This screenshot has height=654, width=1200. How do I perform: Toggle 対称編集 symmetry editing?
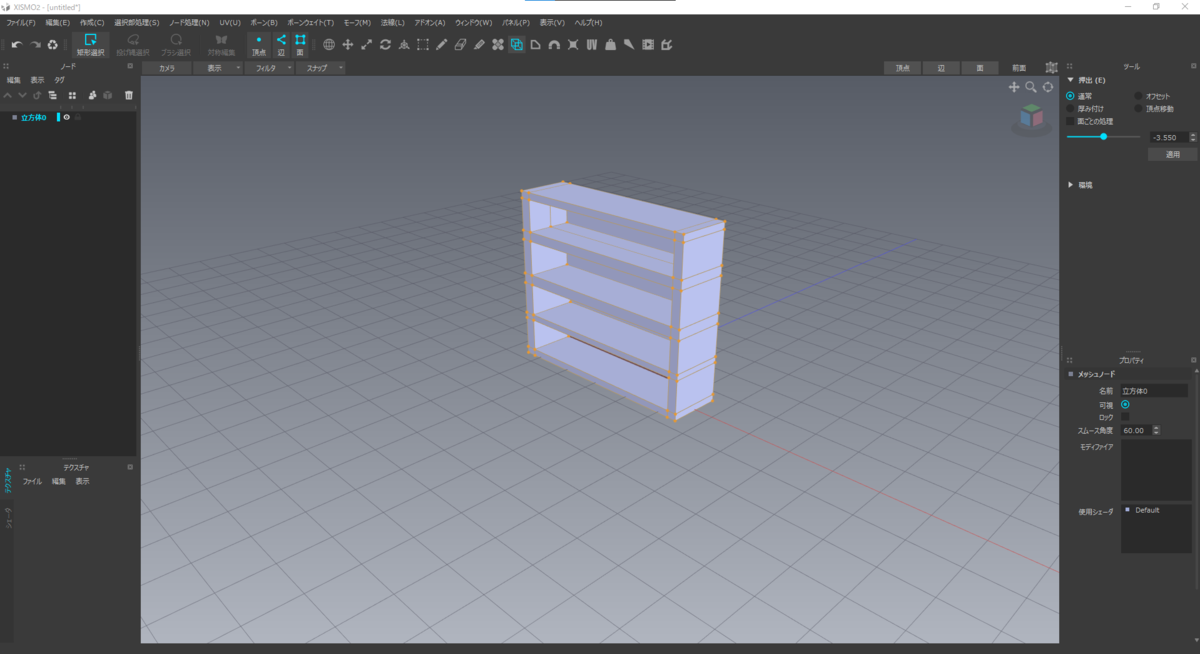click(x=222, y=44)
